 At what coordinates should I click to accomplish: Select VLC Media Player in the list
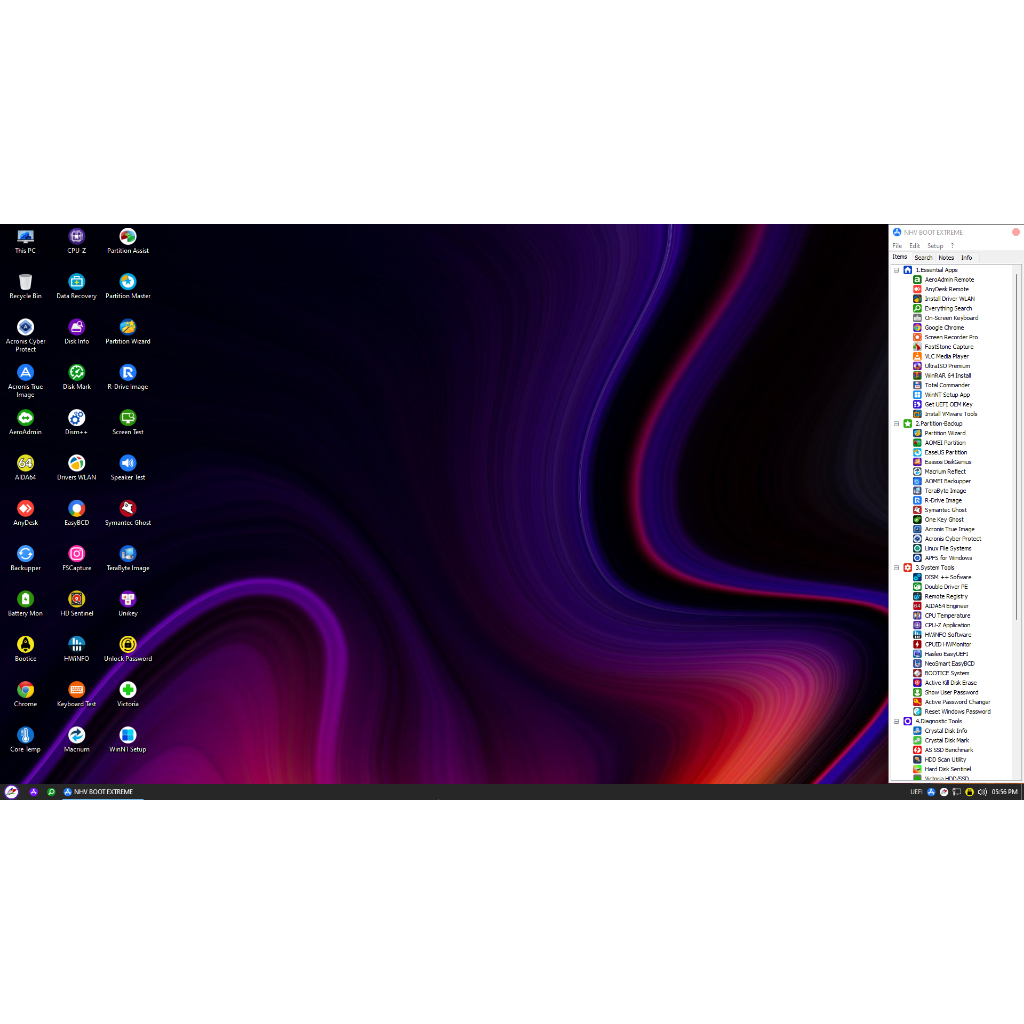tap(946, 356)
